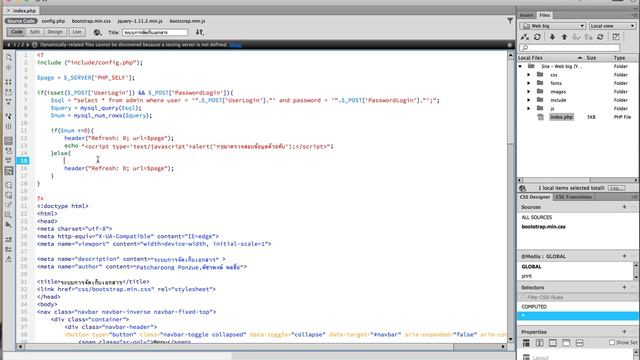Click the filter related files funnel icon
Screen dimensions: 640x360
pyautogui.click(x=510, y=20)
